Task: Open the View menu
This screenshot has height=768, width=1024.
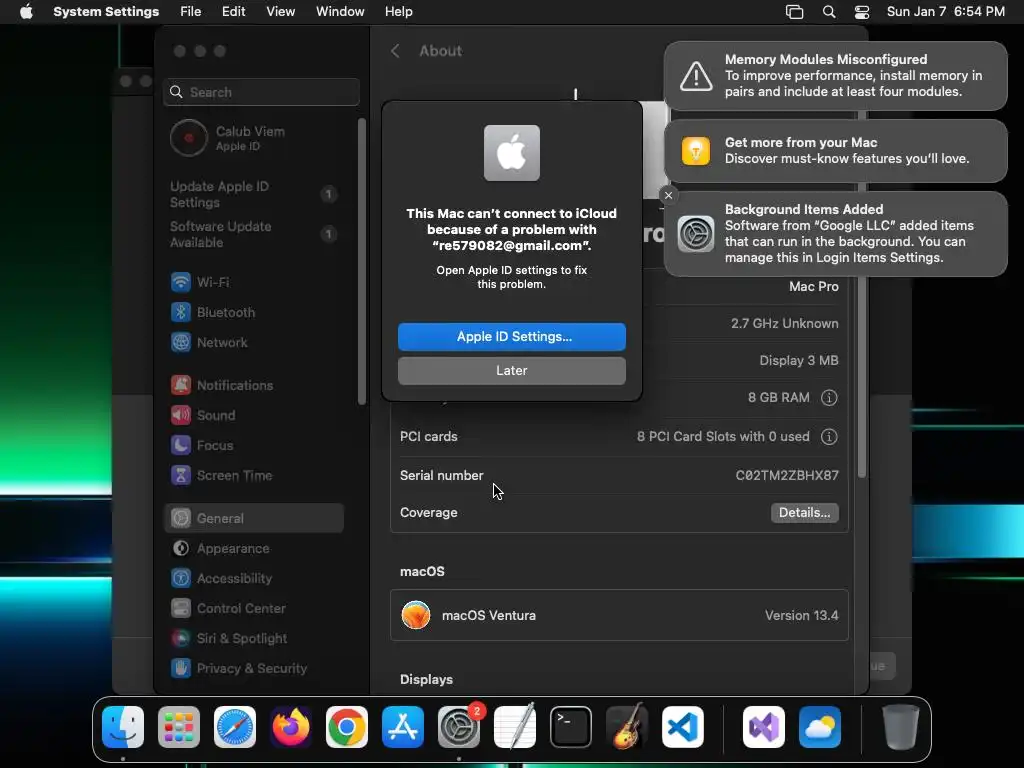Action: click(x=281, y=12)
